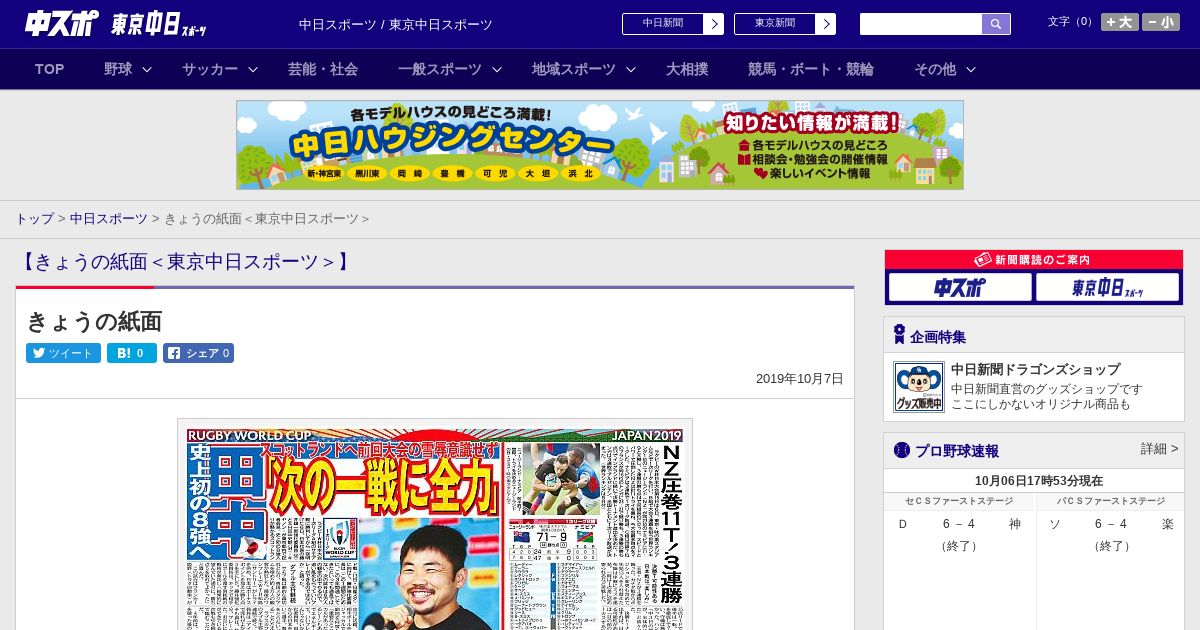Click セＣＳファーストステージ column header
The width and height of the screenshot is (1200, 630).
[x=960, y=501]
